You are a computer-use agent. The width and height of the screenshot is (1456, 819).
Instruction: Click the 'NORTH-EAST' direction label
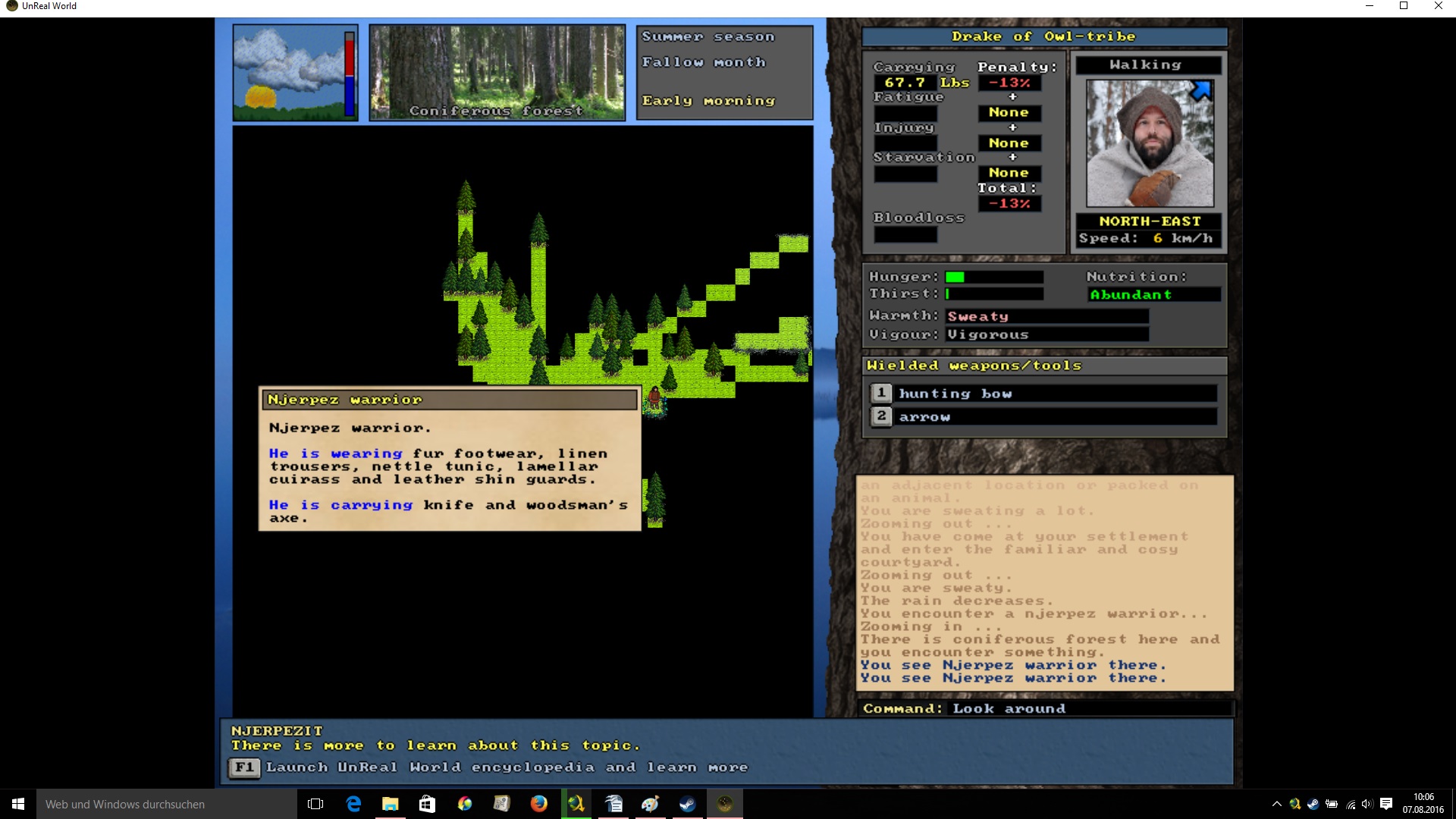(x=1150, y=221)
